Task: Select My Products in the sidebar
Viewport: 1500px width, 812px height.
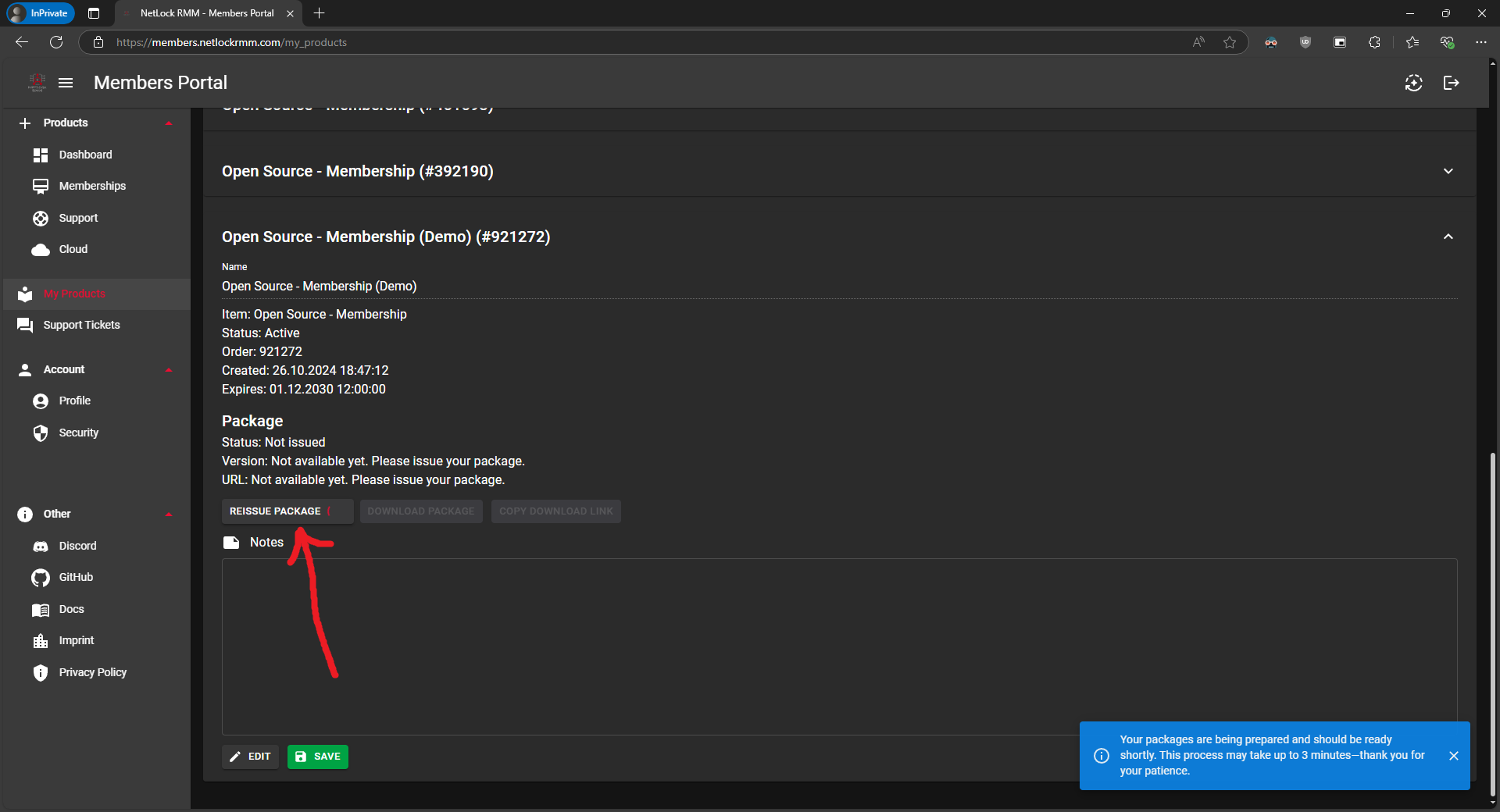Action: pyautogui.click(x=97, y=294)
